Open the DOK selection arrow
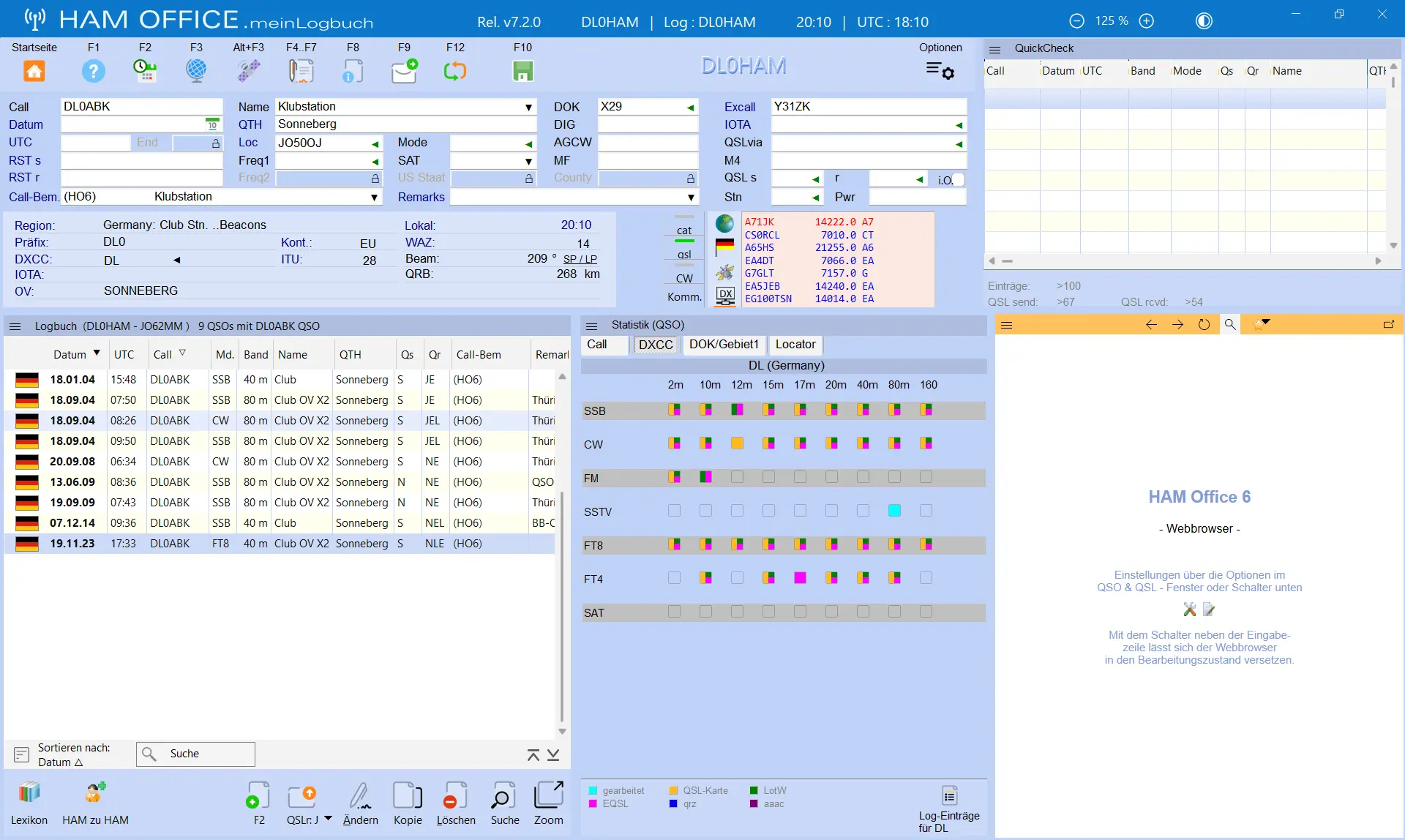The width and height of the screenshot is (1405, 840). pyautogui.click(x=690, y=108)
